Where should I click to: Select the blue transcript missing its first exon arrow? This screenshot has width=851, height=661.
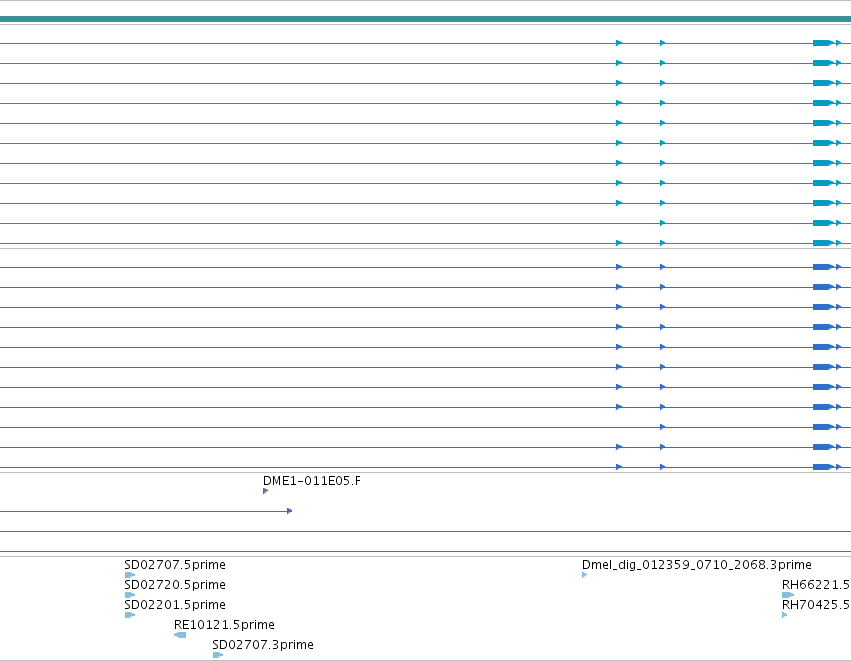coord(426,428)
